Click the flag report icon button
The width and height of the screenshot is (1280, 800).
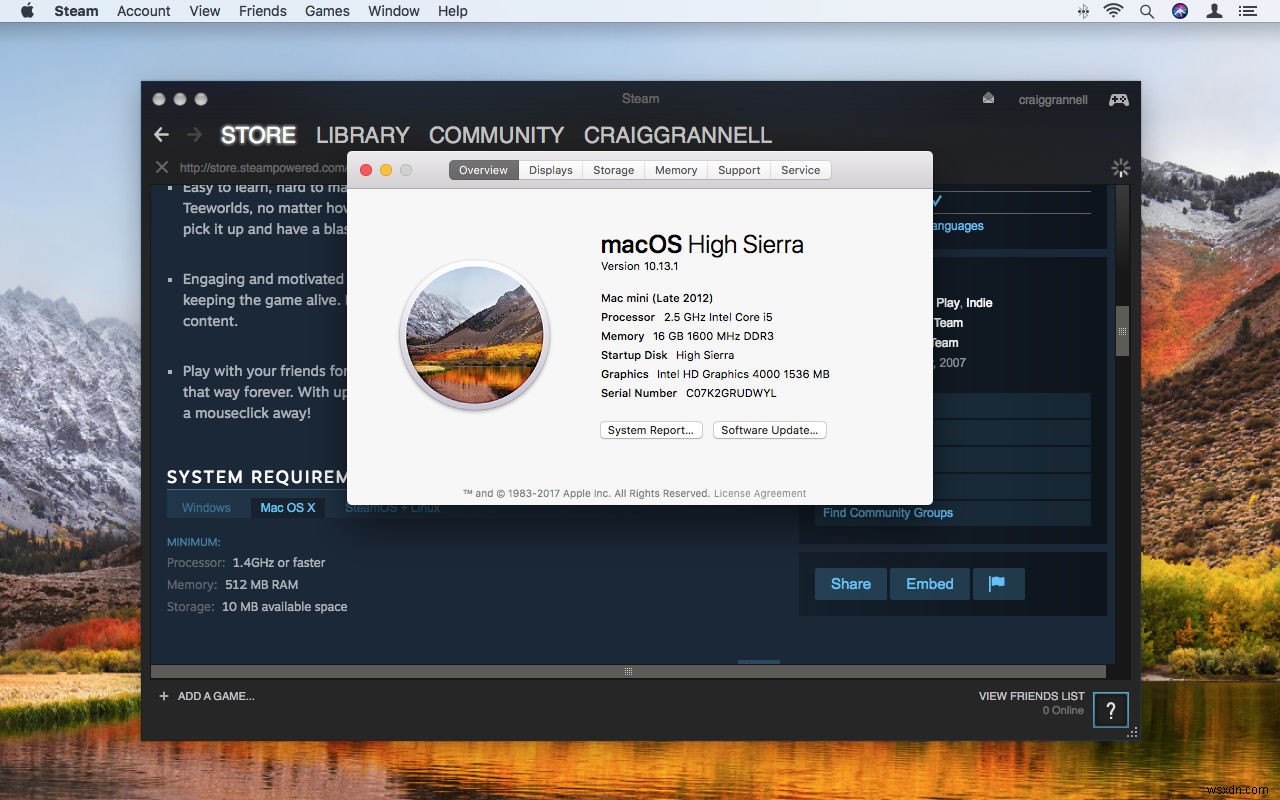click(x=997, y=584)
